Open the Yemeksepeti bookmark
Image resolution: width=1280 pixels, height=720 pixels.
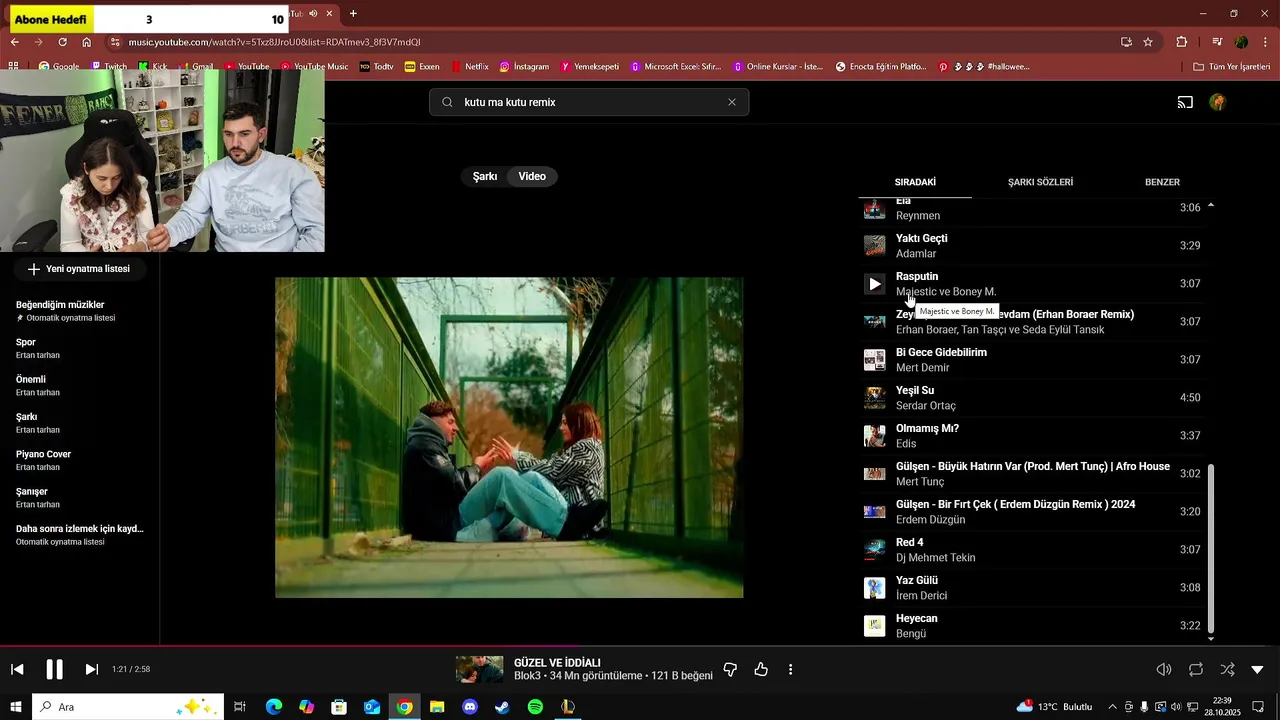588,67
